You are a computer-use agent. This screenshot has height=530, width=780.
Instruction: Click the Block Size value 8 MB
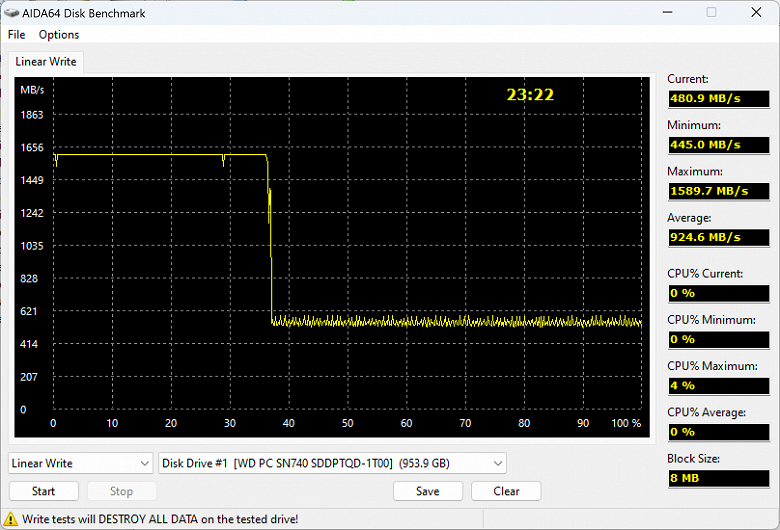[718, 478]
